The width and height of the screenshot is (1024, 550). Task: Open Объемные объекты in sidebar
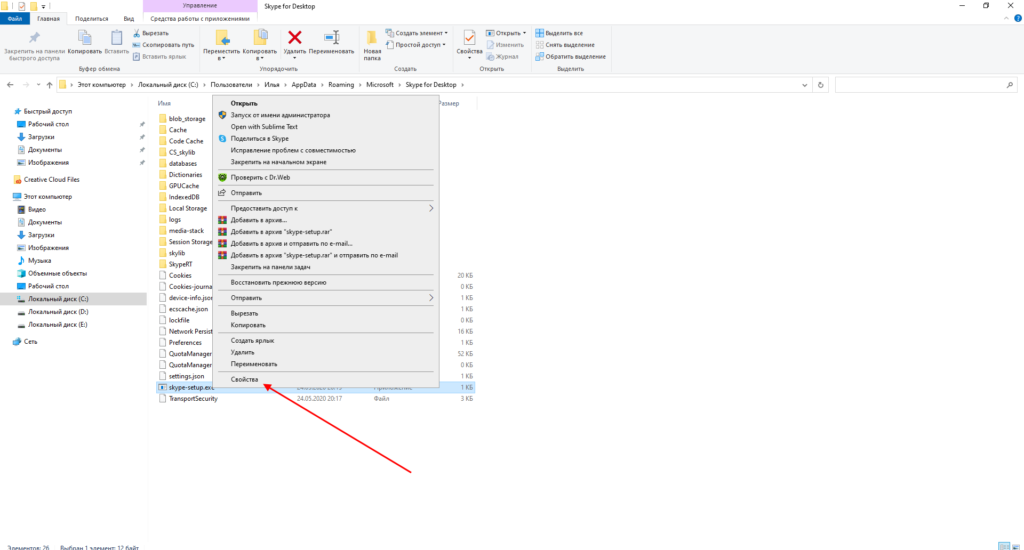point(57,274)
